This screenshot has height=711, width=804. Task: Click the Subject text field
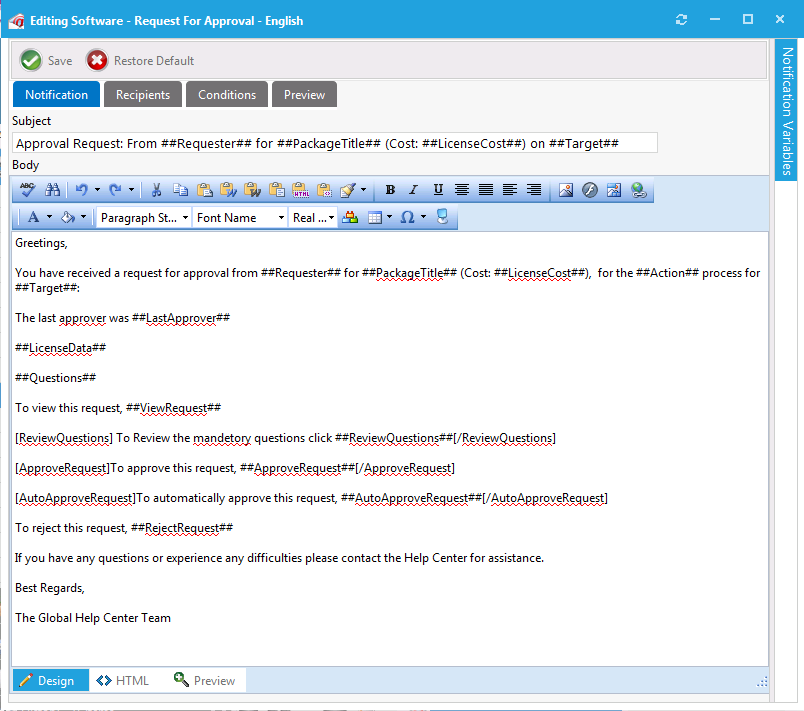coord(335,143)
